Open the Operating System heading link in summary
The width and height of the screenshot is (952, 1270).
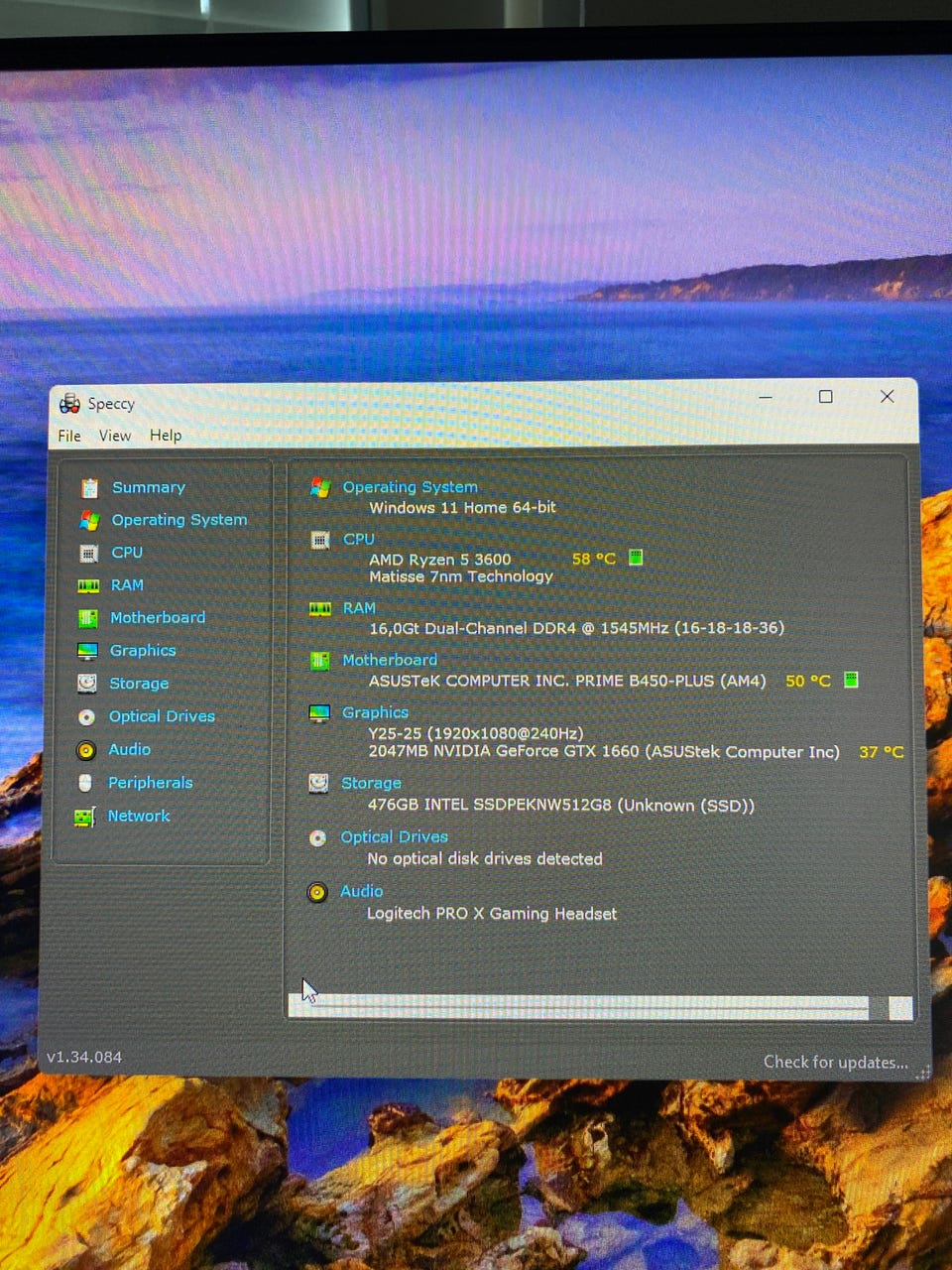pos(410,487)
